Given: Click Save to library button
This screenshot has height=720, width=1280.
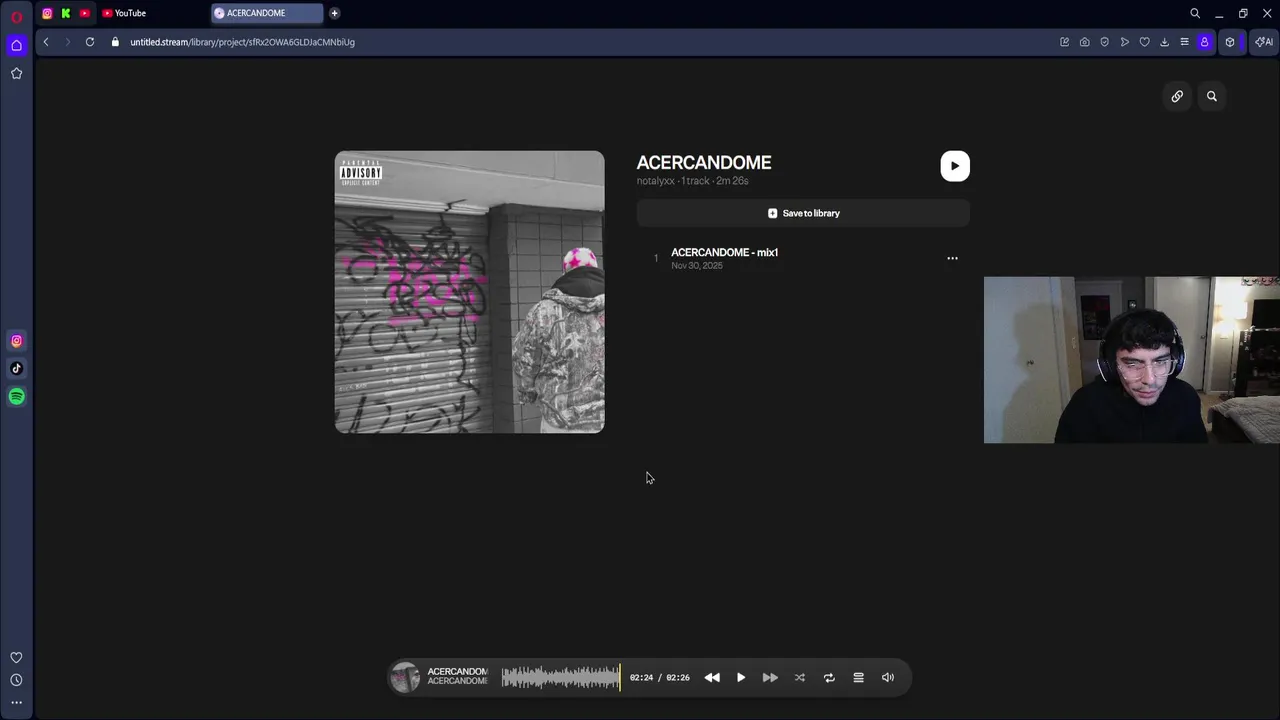Looking at the screenshot, I should 803,213.
